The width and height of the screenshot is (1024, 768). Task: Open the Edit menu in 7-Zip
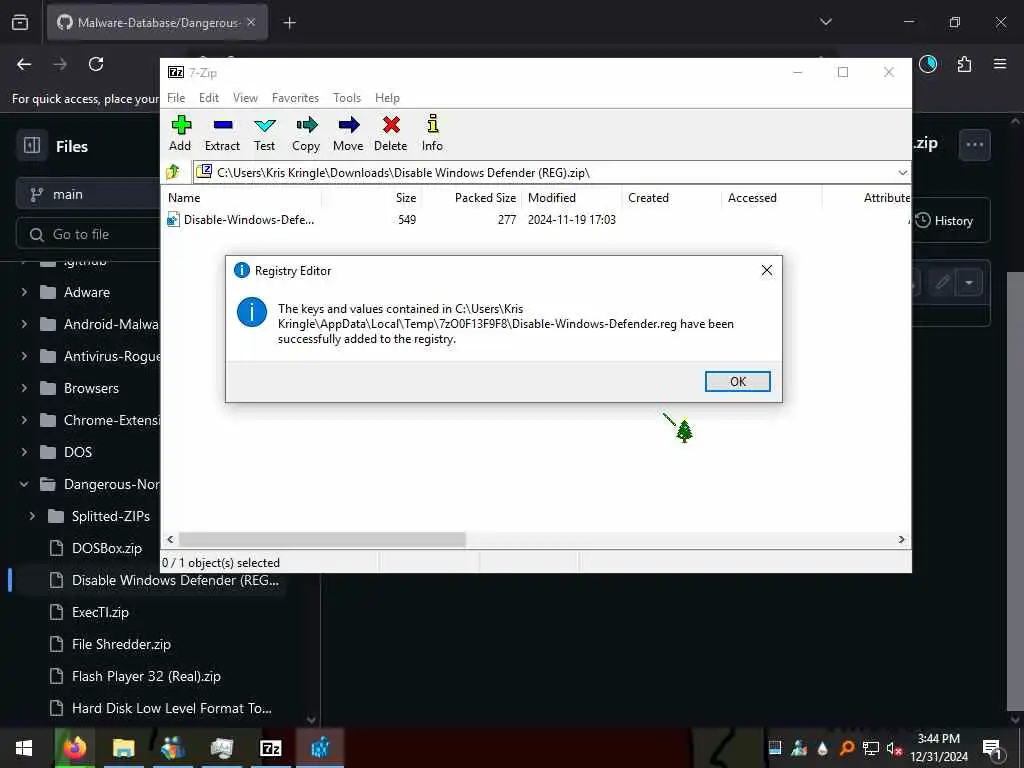[x=209, y=98]
